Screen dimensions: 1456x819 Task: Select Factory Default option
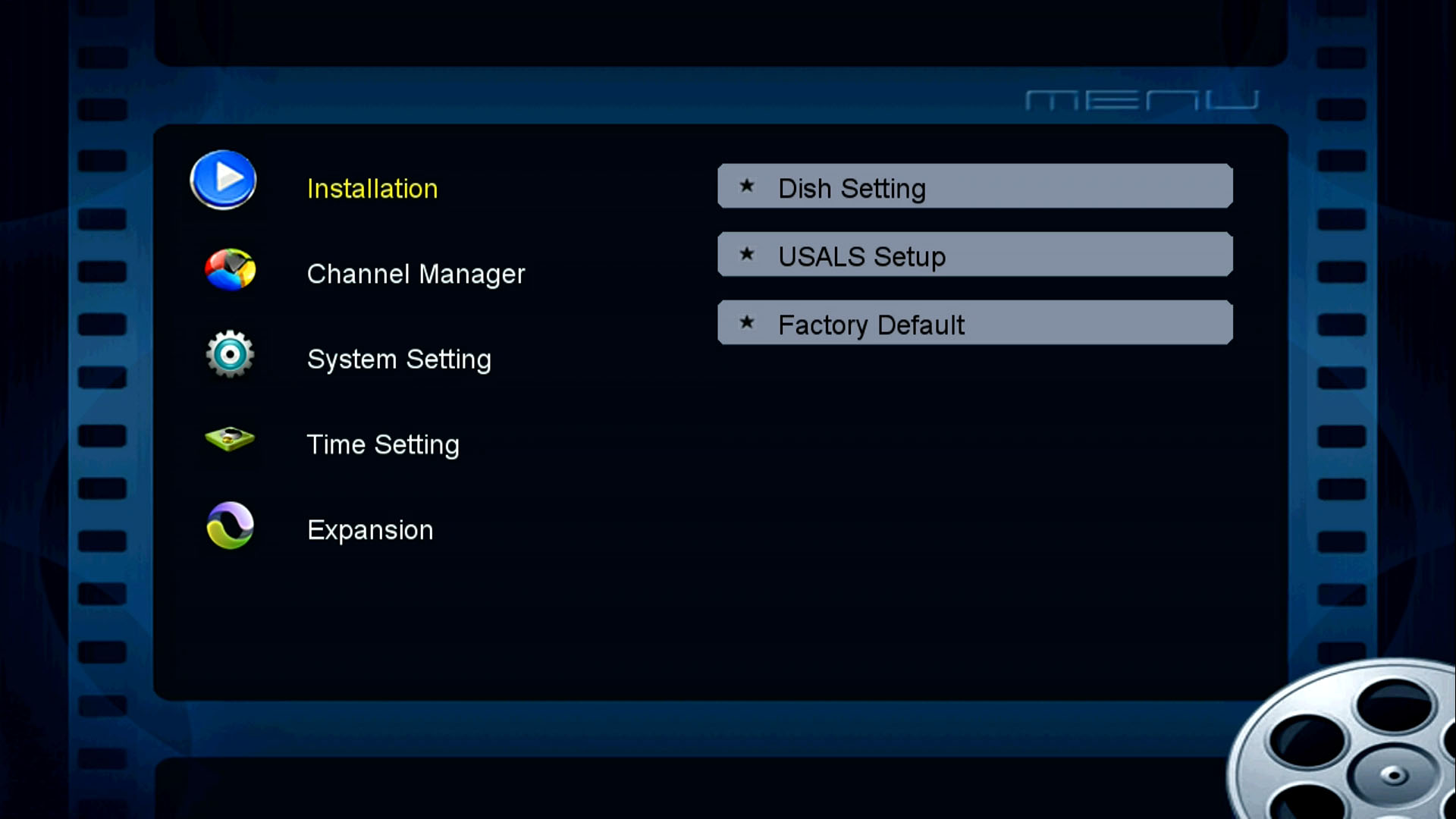tap(975, 322)
